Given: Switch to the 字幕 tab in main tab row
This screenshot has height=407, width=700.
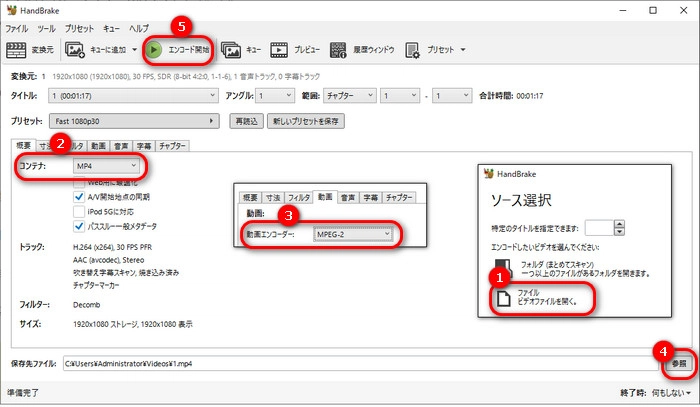Looking at the screenshot, I should click(144, 146).
